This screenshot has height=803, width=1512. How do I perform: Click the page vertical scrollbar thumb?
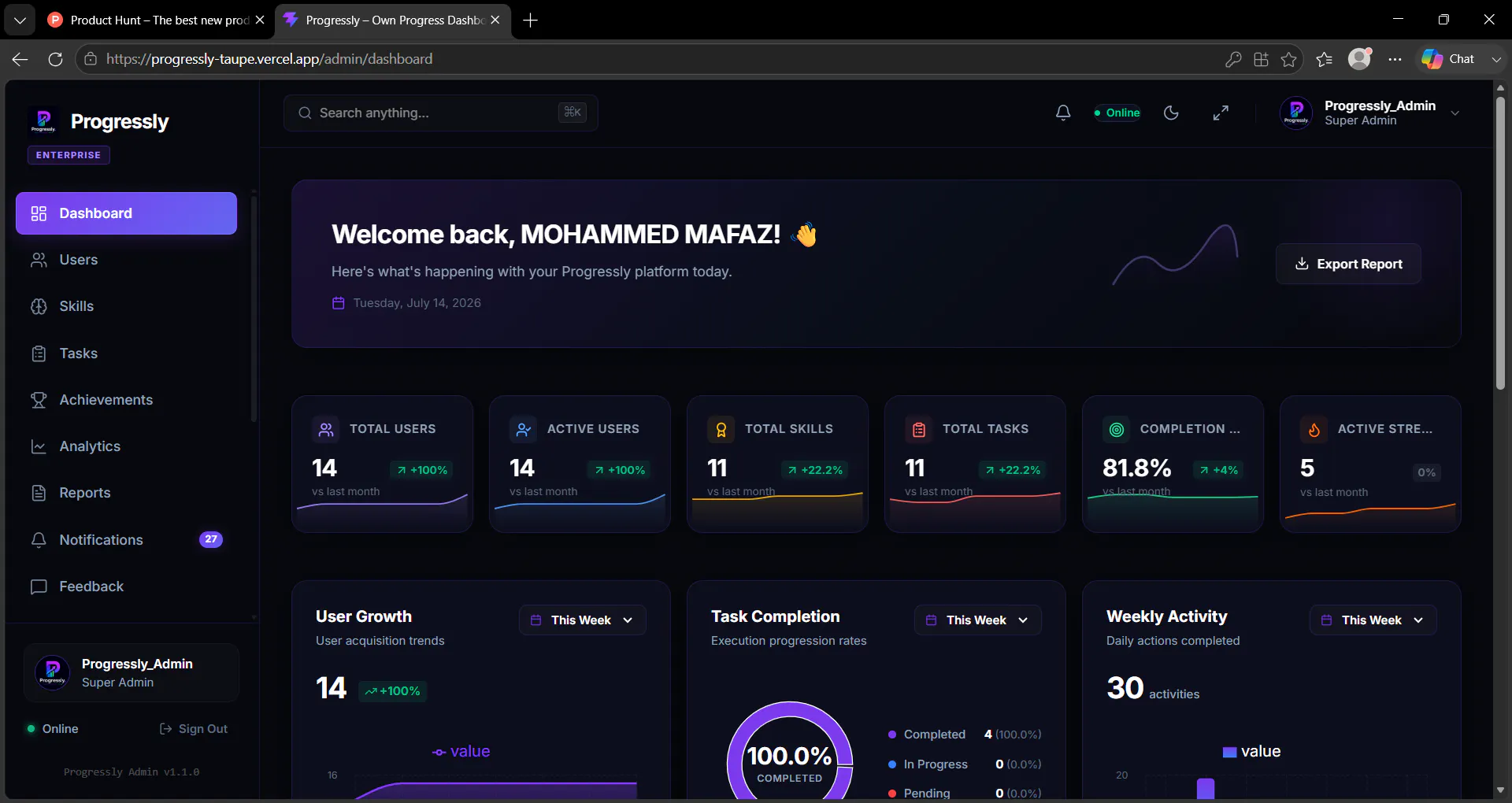click(1500, 242)
